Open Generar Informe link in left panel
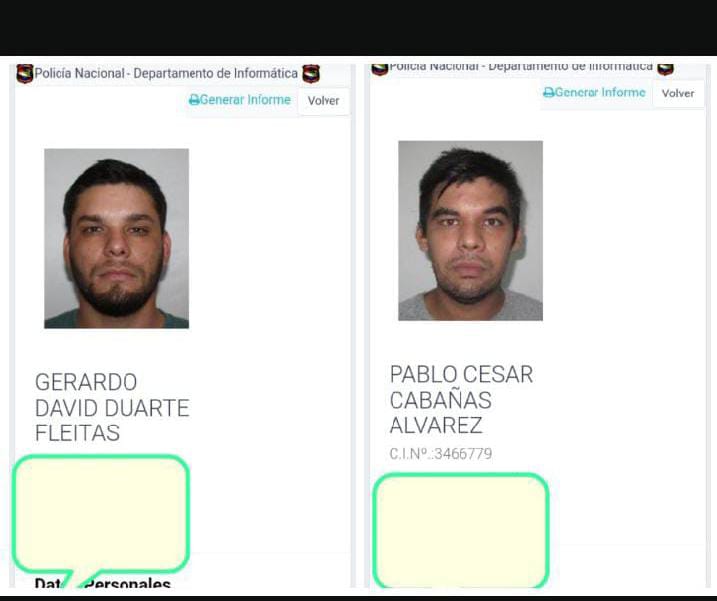Viewport: 717px width, 601px height. (240, 100)
